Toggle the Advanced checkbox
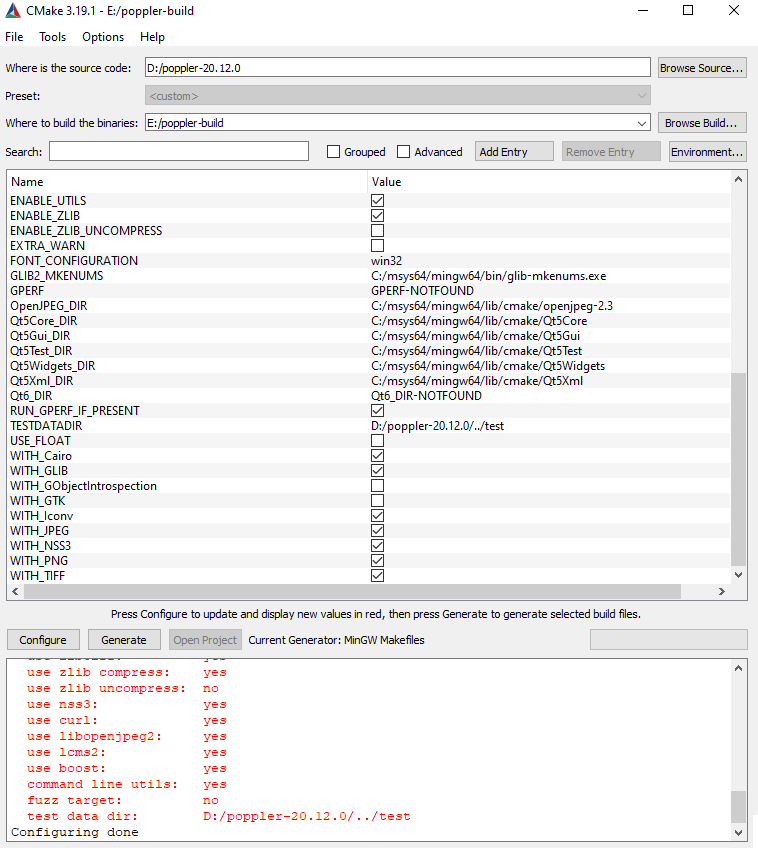The width and height of the screenshot is (758, 848). pos(404,152)
